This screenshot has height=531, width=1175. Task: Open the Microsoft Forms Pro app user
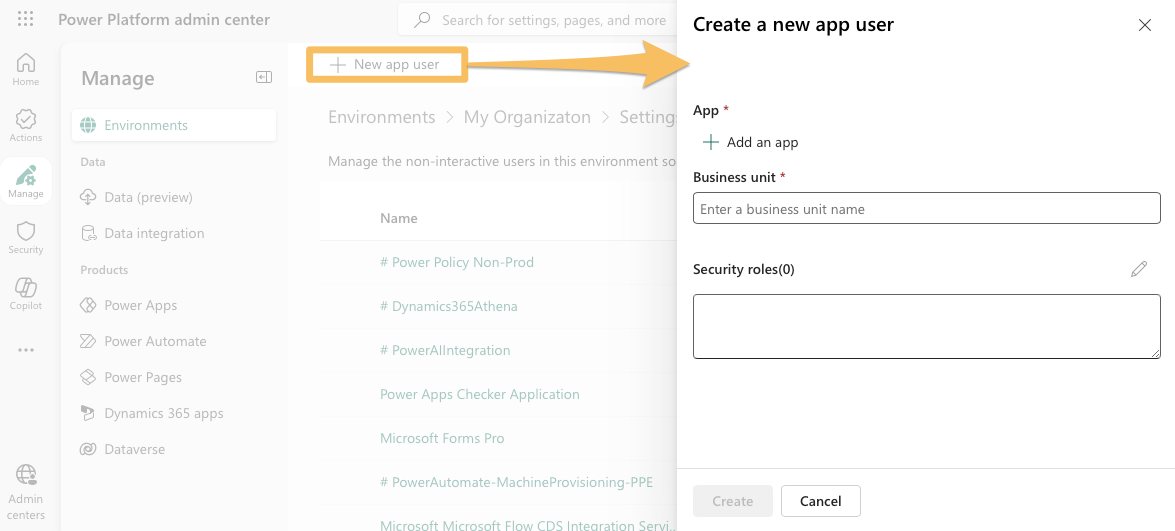pos(442,438)
